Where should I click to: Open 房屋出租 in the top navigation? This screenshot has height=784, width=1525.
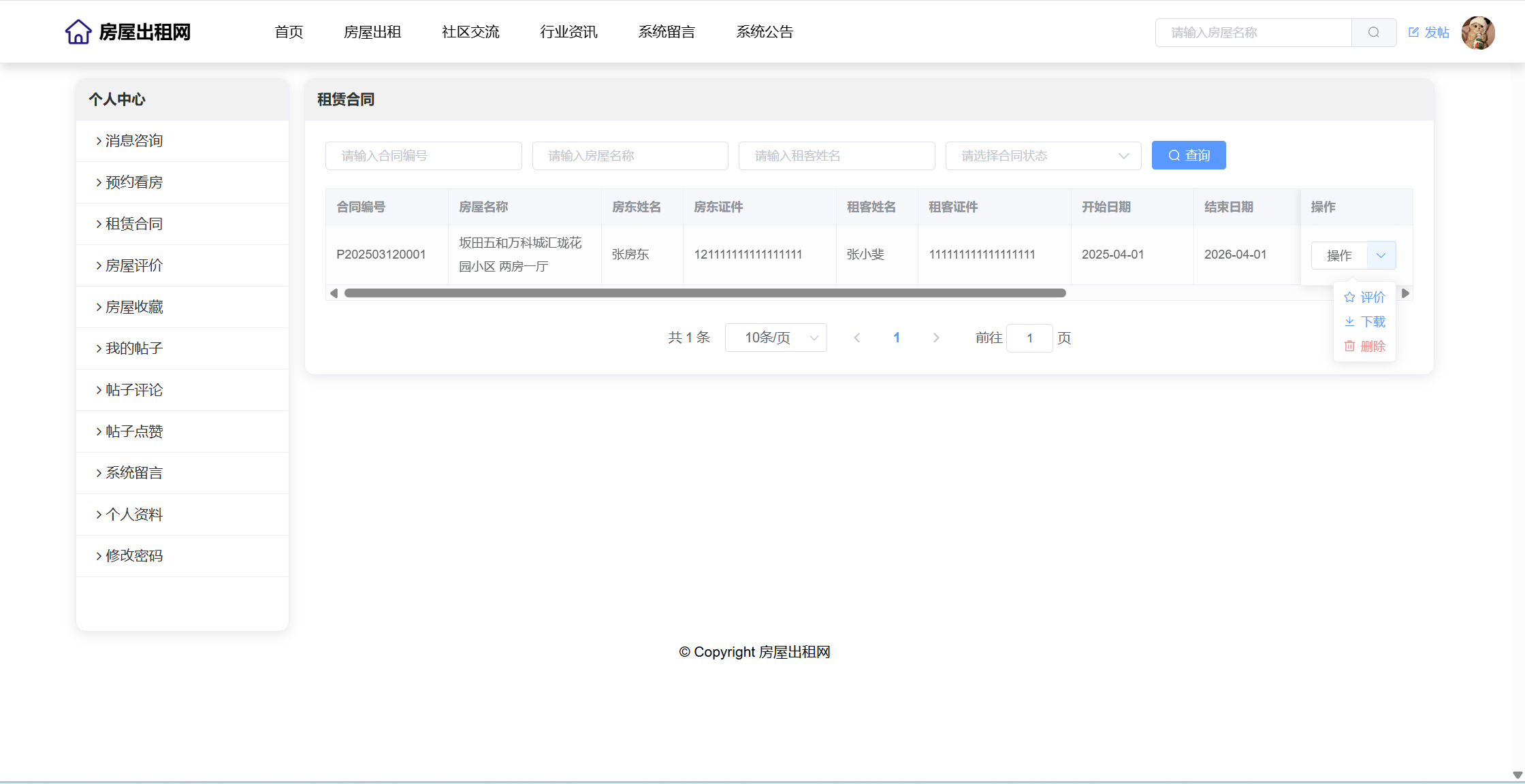[372, 32]
